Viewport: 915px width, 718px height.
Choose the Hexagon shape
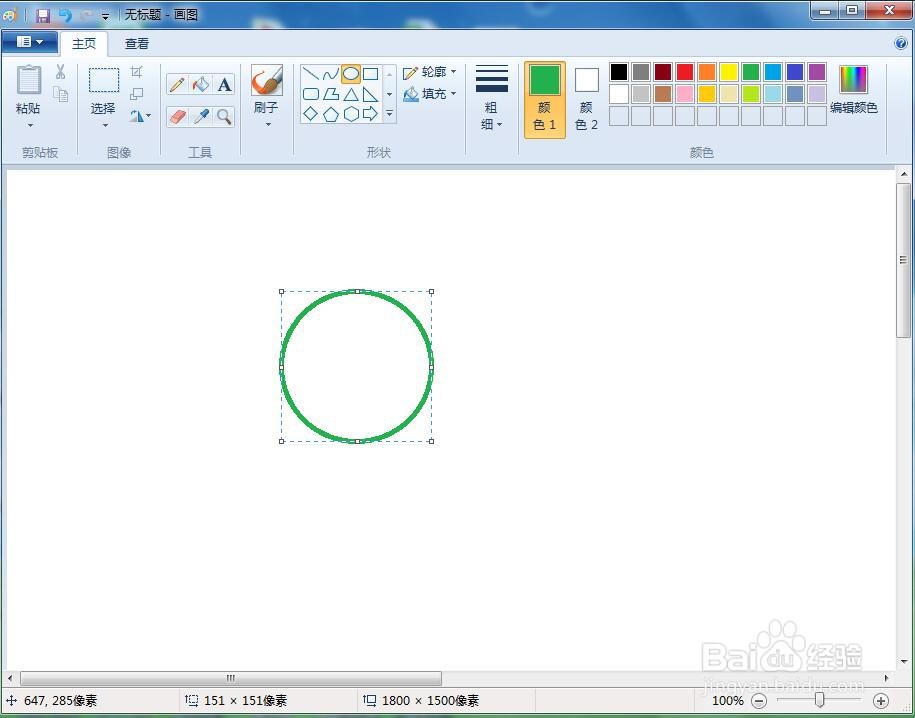[x=350, y=114]
